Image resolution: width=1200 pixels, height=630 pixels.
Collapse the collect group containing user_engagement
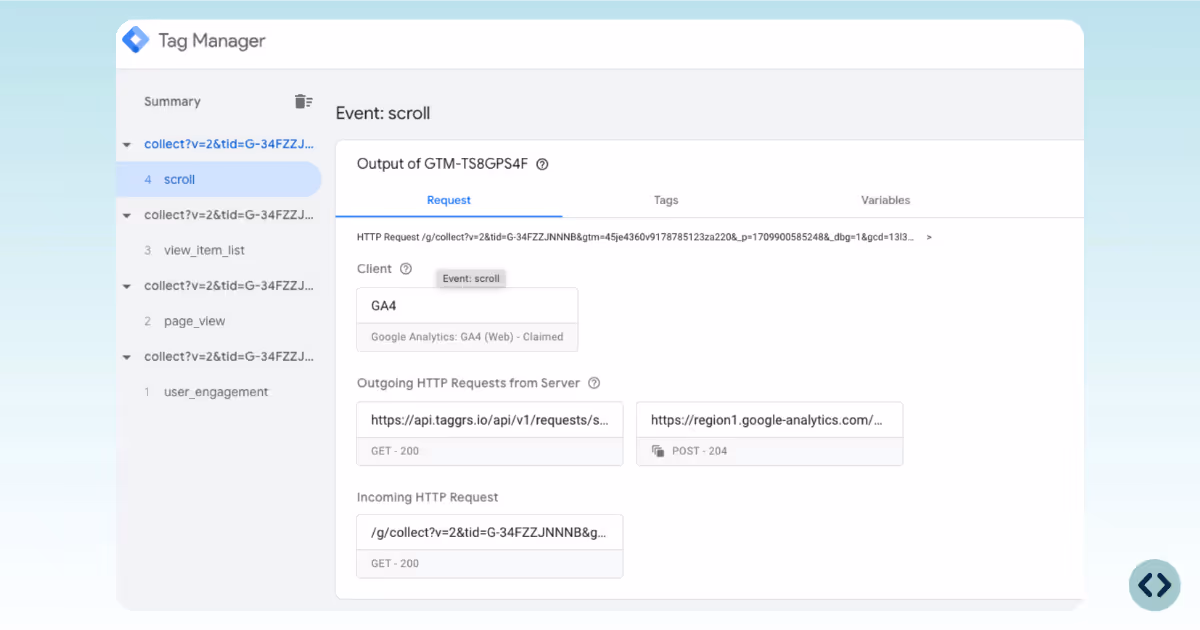(x=126, y=357)
